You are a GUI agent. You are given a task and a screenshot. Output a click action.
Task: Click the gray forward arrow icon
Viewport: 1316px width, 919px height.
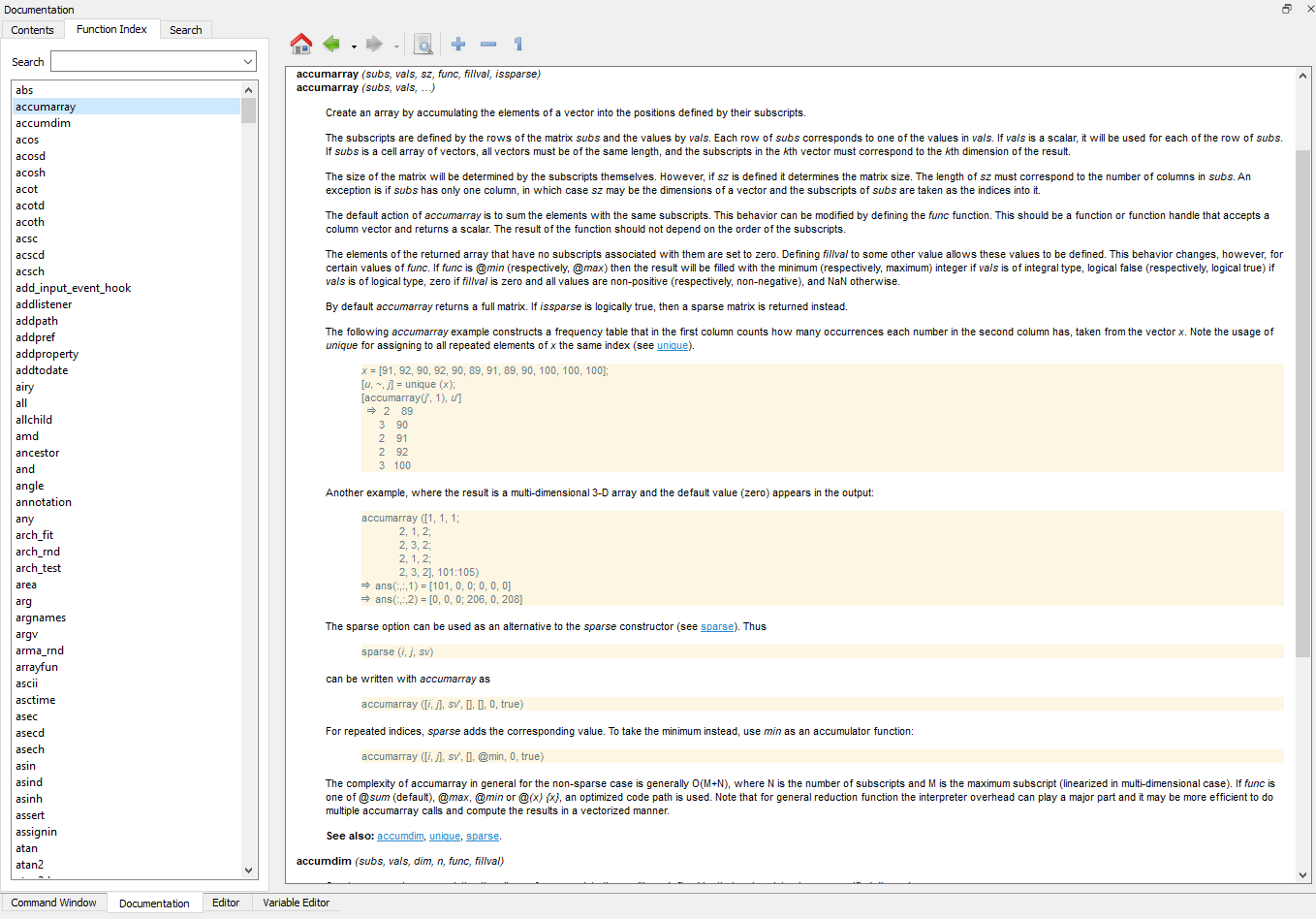(x=374, y=44)
